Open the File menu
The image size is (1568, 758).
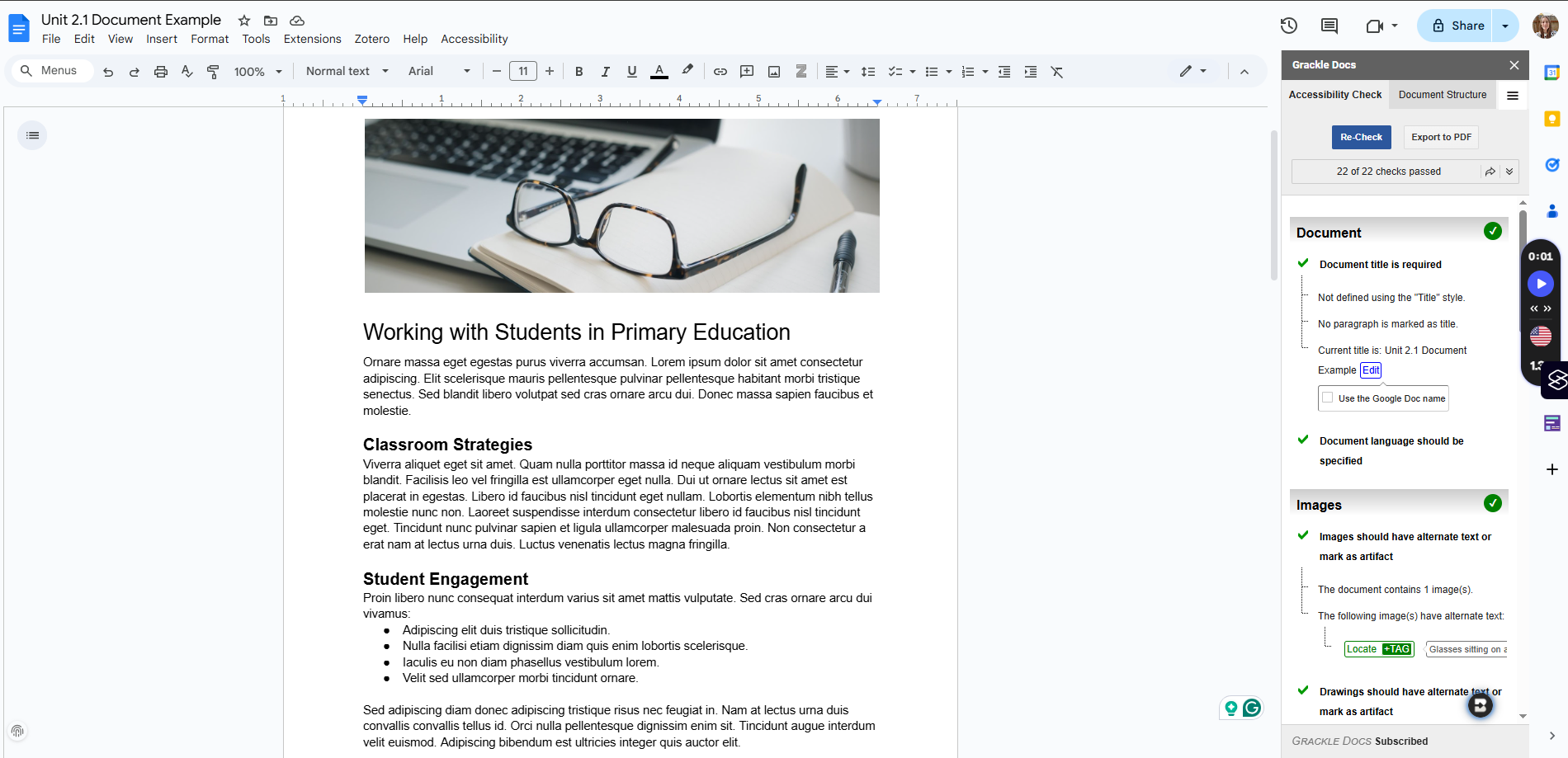click(x=51, y=39)
